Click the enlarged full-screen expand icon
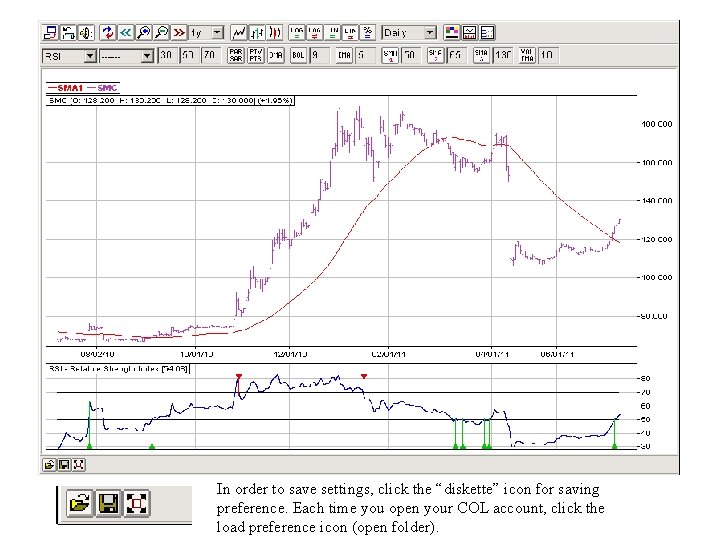 pos(136,503)
